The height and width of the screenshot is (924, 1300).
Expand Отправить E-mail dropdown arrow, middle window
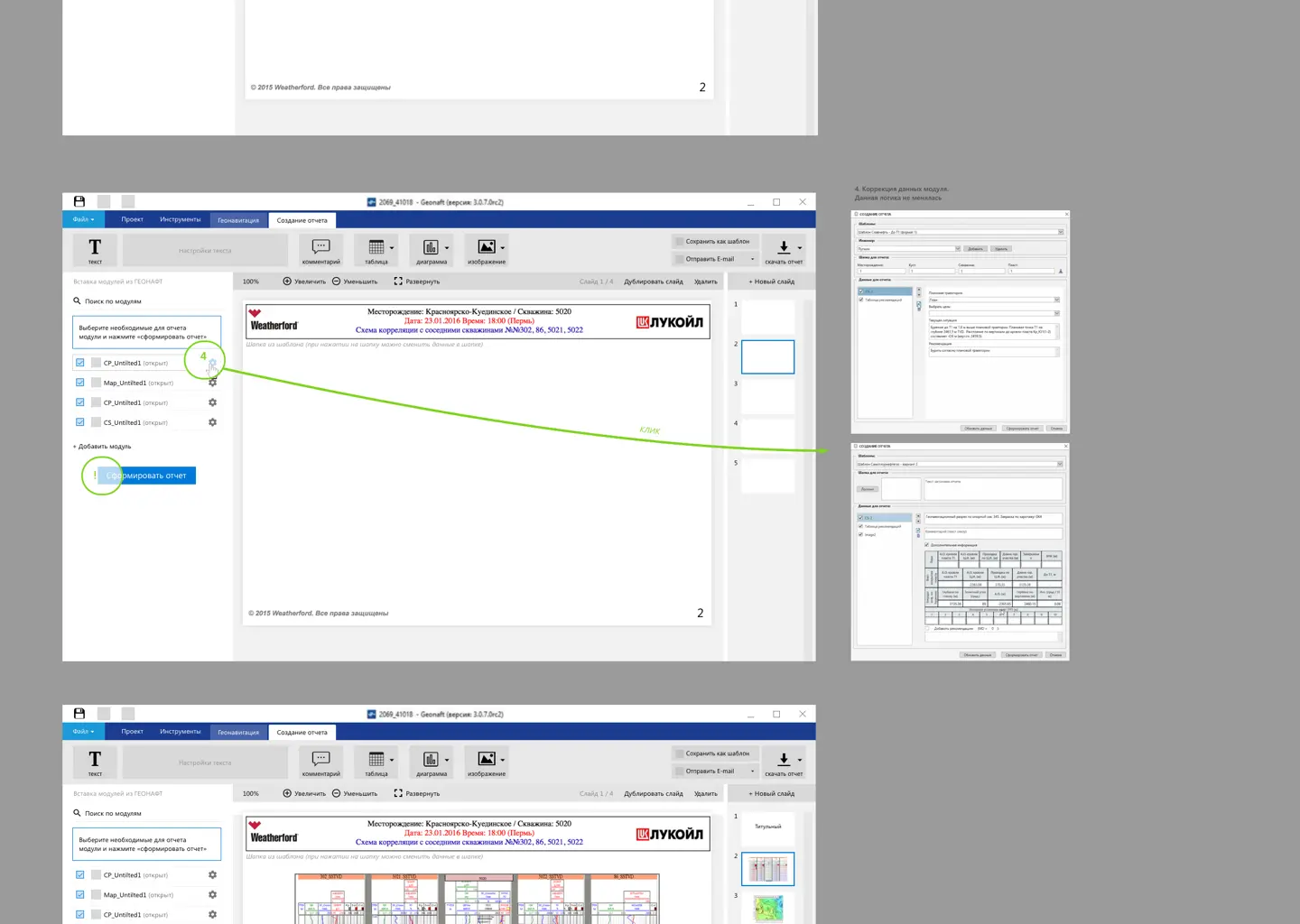point(753,259)
